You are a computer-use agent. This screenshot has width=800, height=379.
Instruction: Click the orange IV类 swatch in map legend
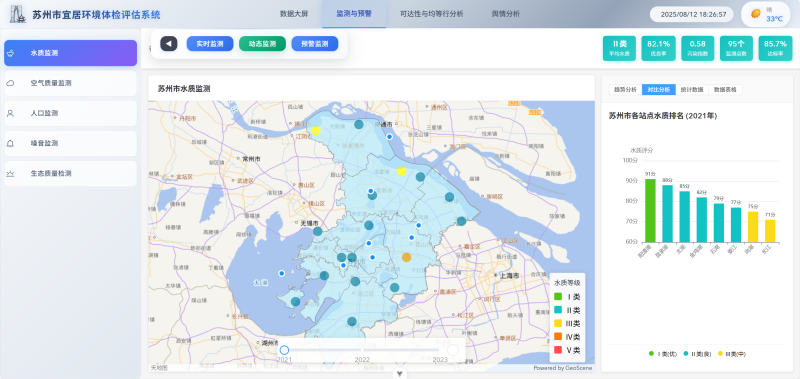(x=558, y=337)
